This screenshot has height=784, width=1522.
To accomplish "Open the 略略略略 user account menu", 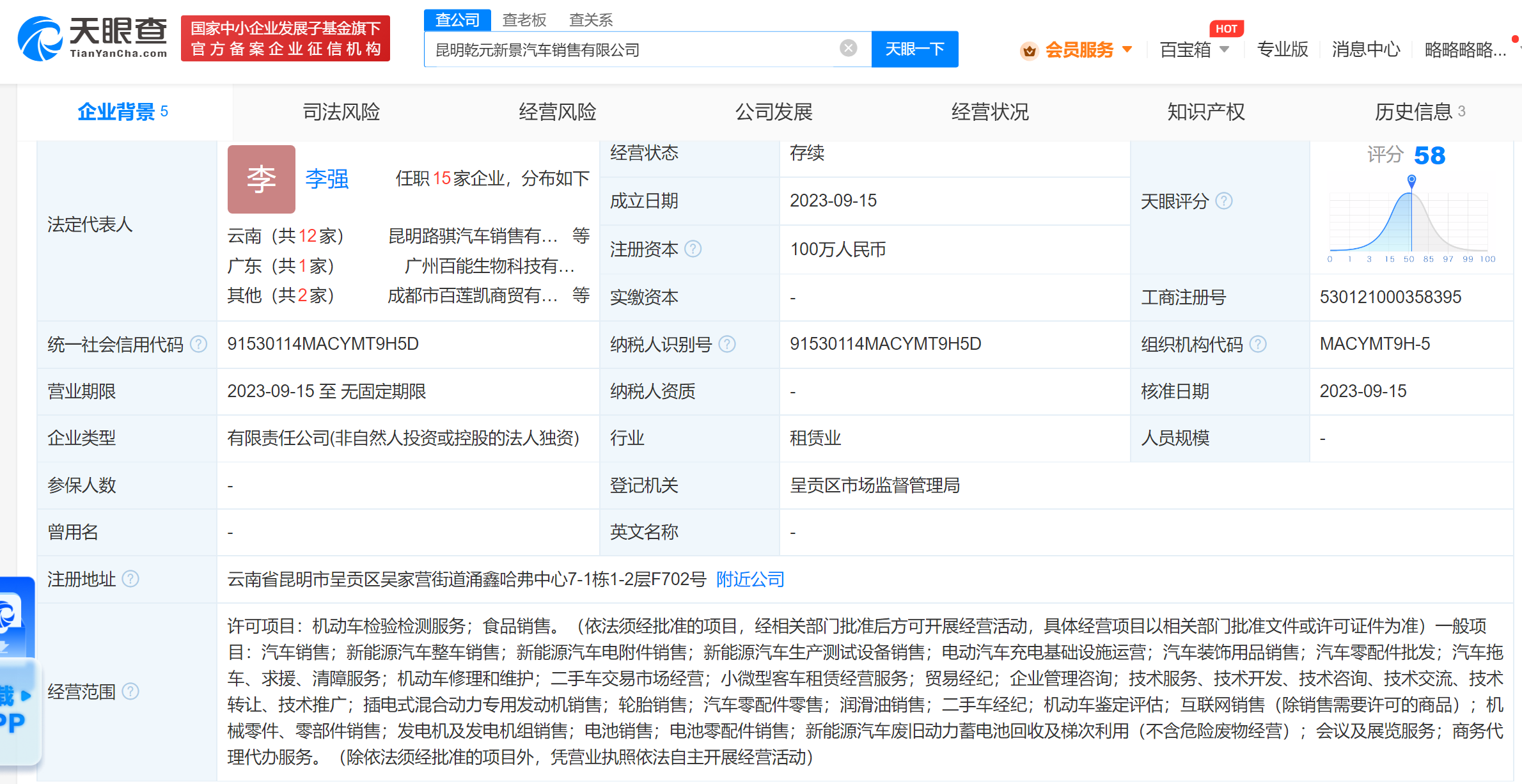I will click(x=1464, y=49).
